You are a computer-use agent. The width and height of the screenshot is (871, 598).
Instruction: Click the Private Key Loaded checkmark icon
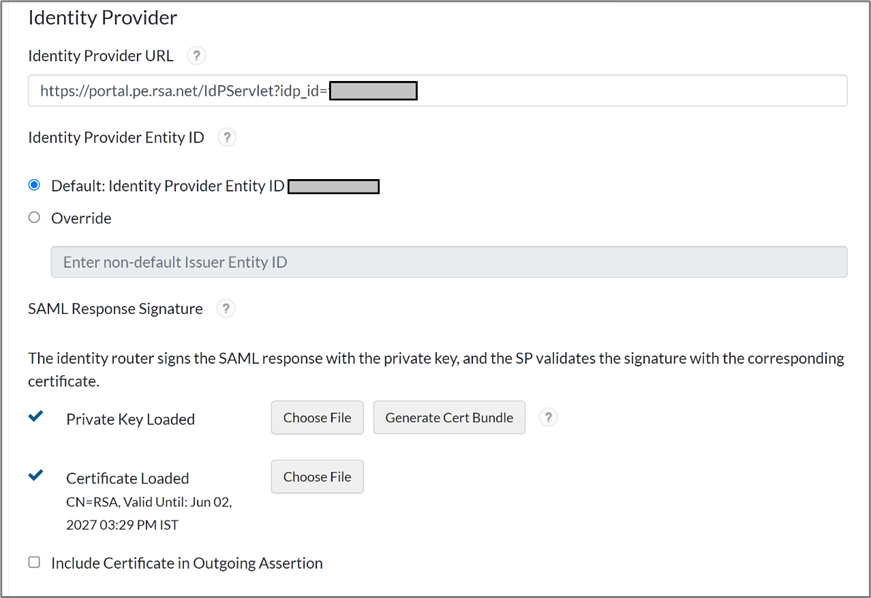tap(36, 417)
